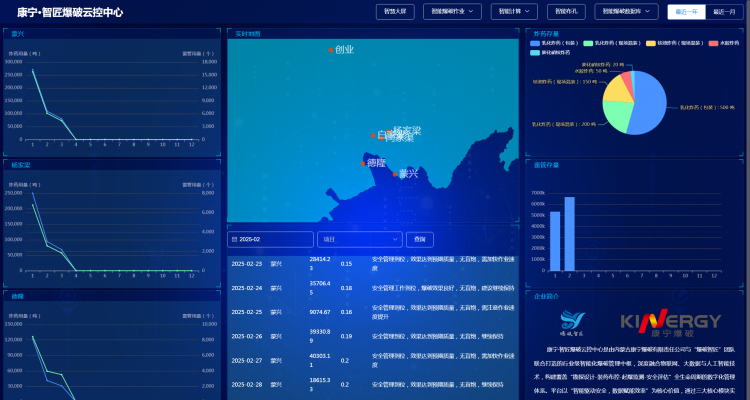This screenshot has height=400, width=750.
Task: Open the 智慧大屏 page button
Action: pos(397,12)
